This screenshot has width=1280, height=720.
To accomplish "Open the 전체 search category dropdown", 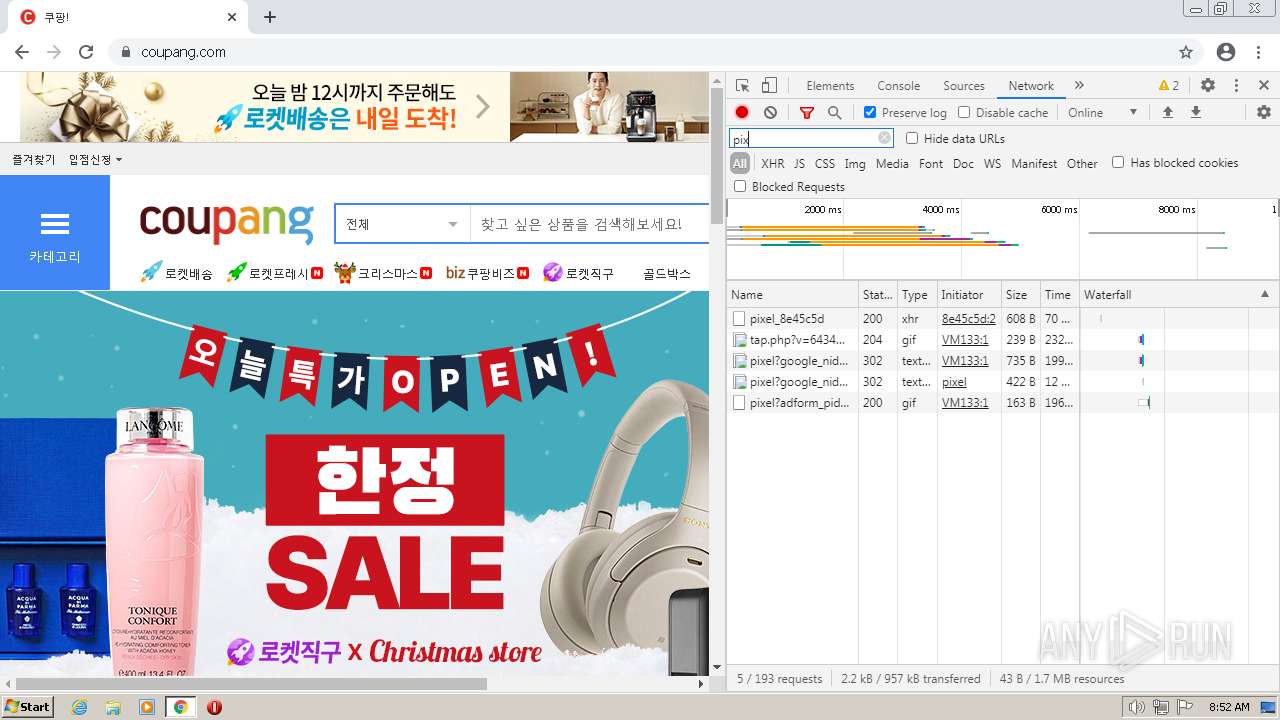I will coord(403,224).
